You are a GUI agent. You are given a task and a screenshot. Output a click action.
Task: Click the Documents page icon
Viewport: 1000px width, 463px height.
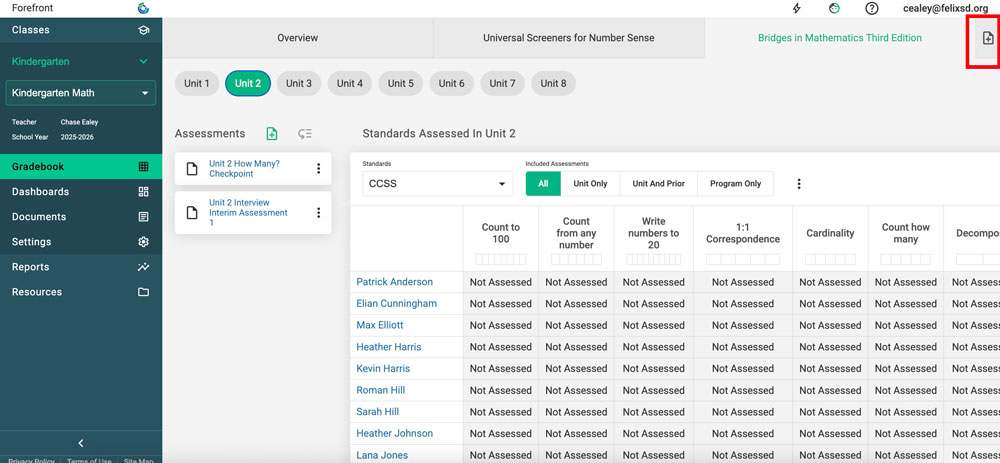(x=143, y=217)
